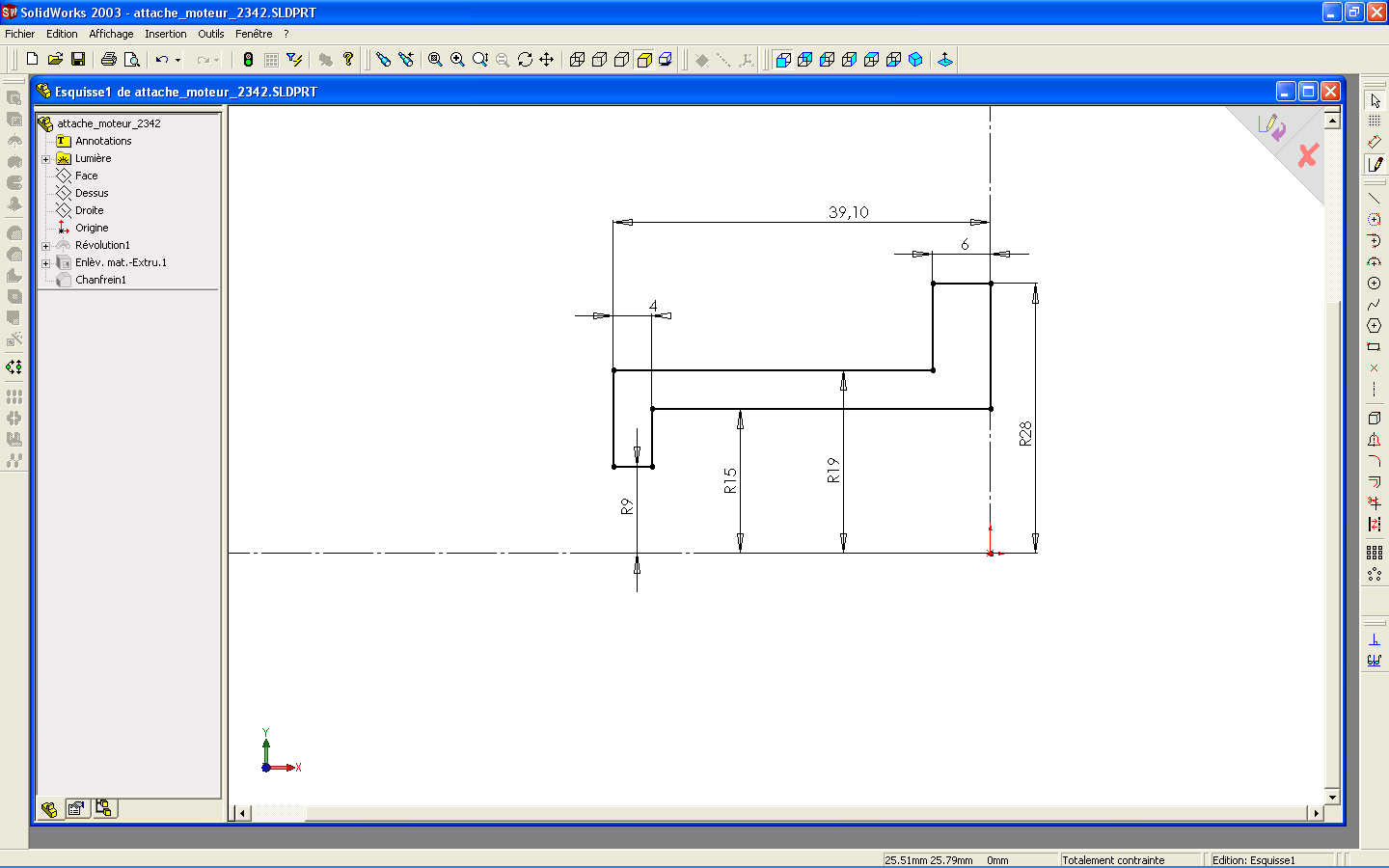The image size is (1389, 868).
Task: Select the Spline sketch tool
Action: (x=1375, y=305)
